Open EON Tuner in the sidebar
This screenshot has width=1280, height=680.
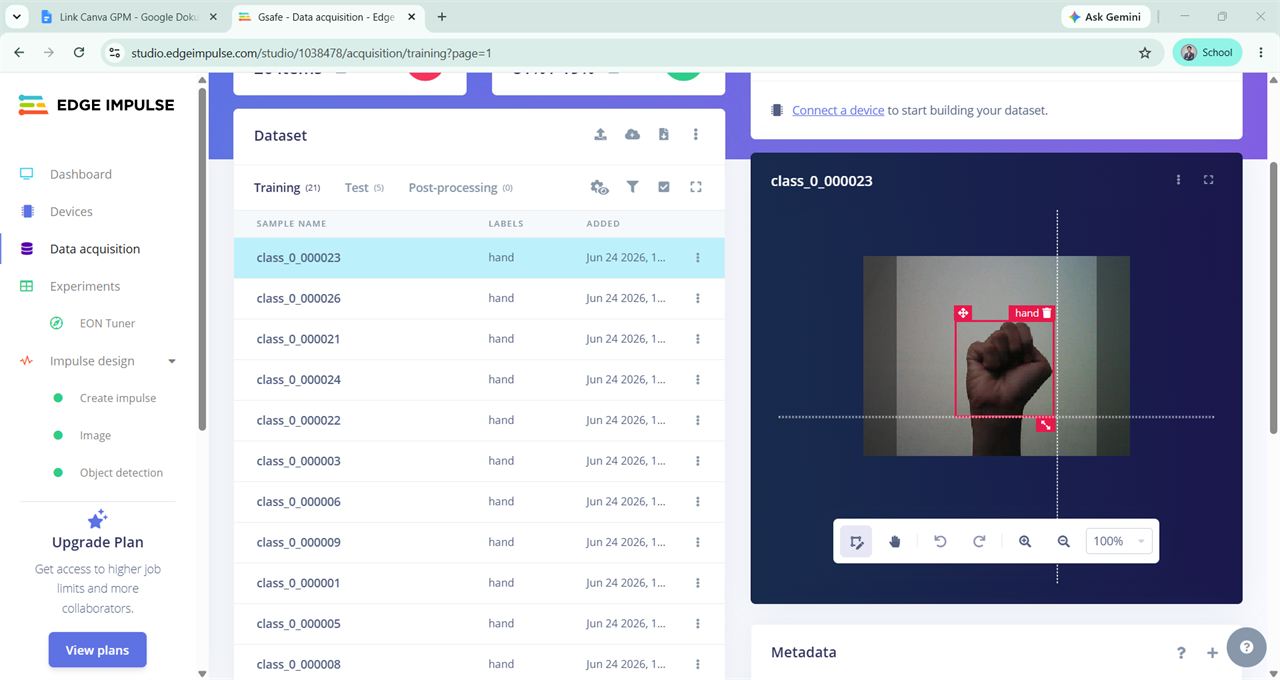(107, 324)
